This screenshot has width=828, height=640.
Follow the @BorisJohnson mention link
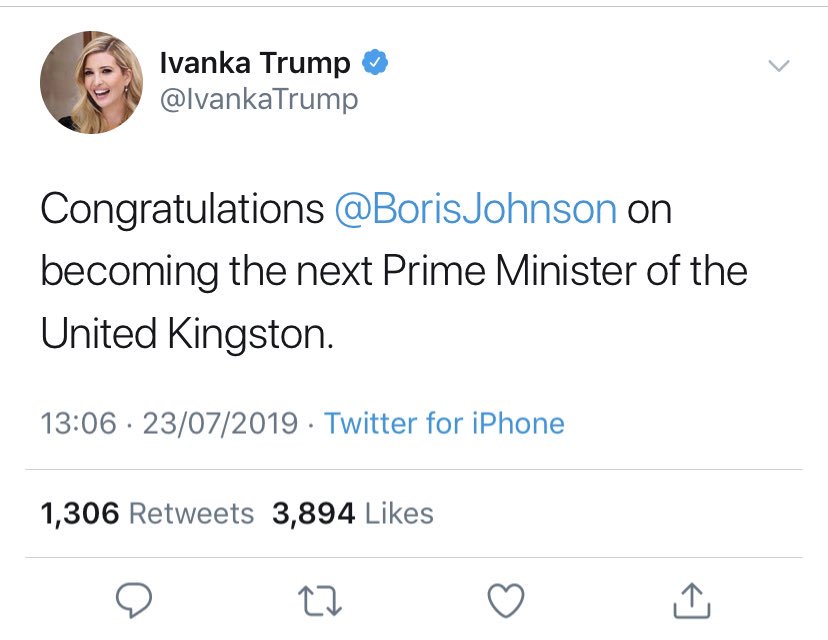point(475,210)
